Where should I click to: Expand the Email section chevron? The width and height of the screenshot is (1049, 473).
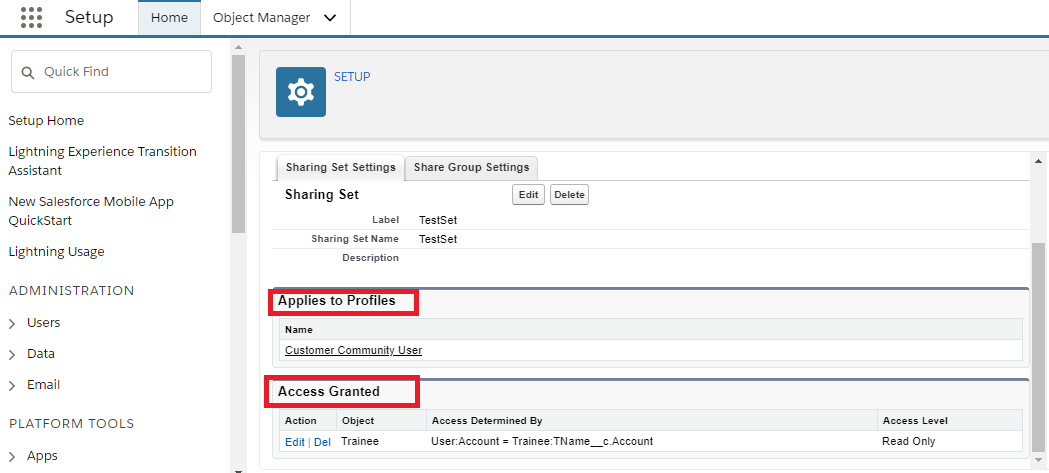point(13,386)
